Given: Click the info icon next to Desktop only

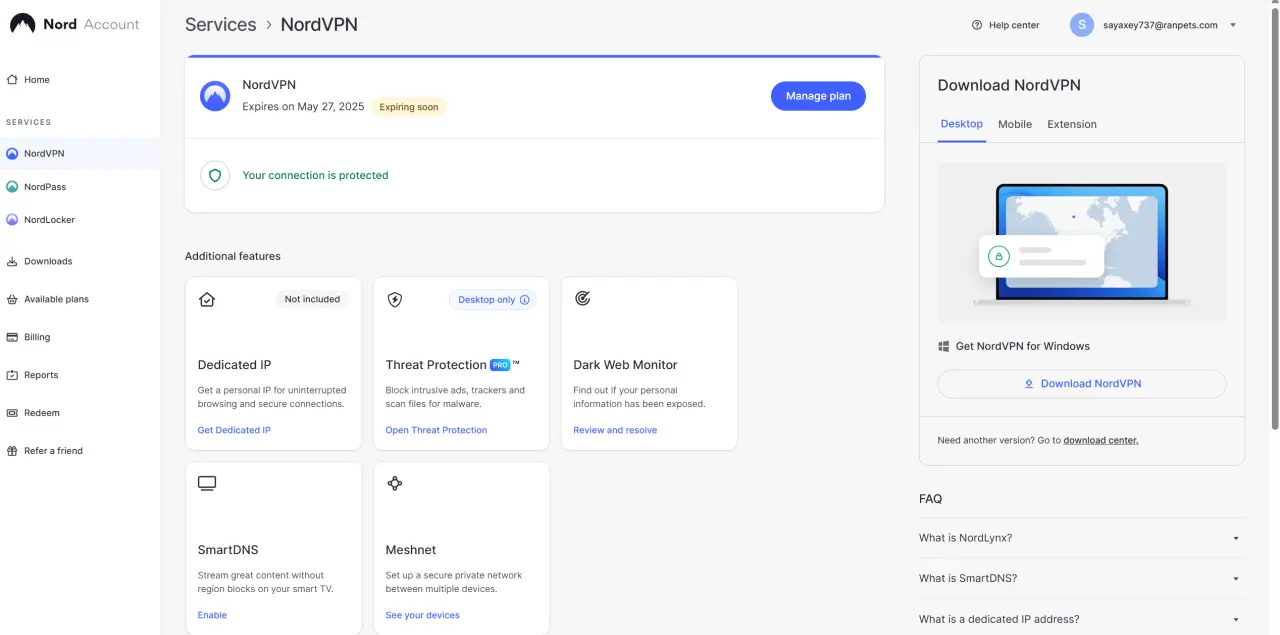Looking at the screenshot, I should (x=525, y=300).
